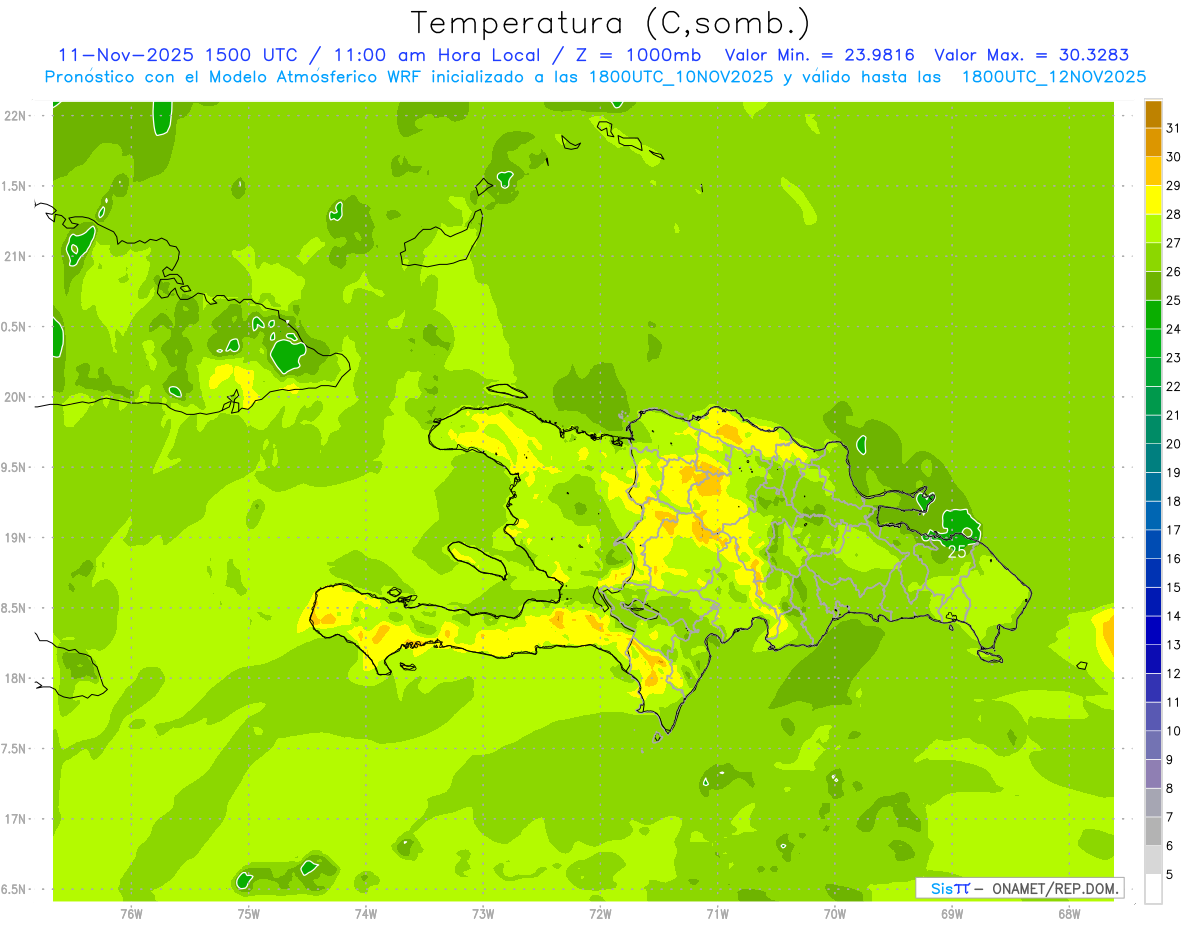Image resolution: width=1200 pixels, height=927 pixels.
Task: Select 'Valor Min. = 23.9816' in header
Action: pos(820,55)
